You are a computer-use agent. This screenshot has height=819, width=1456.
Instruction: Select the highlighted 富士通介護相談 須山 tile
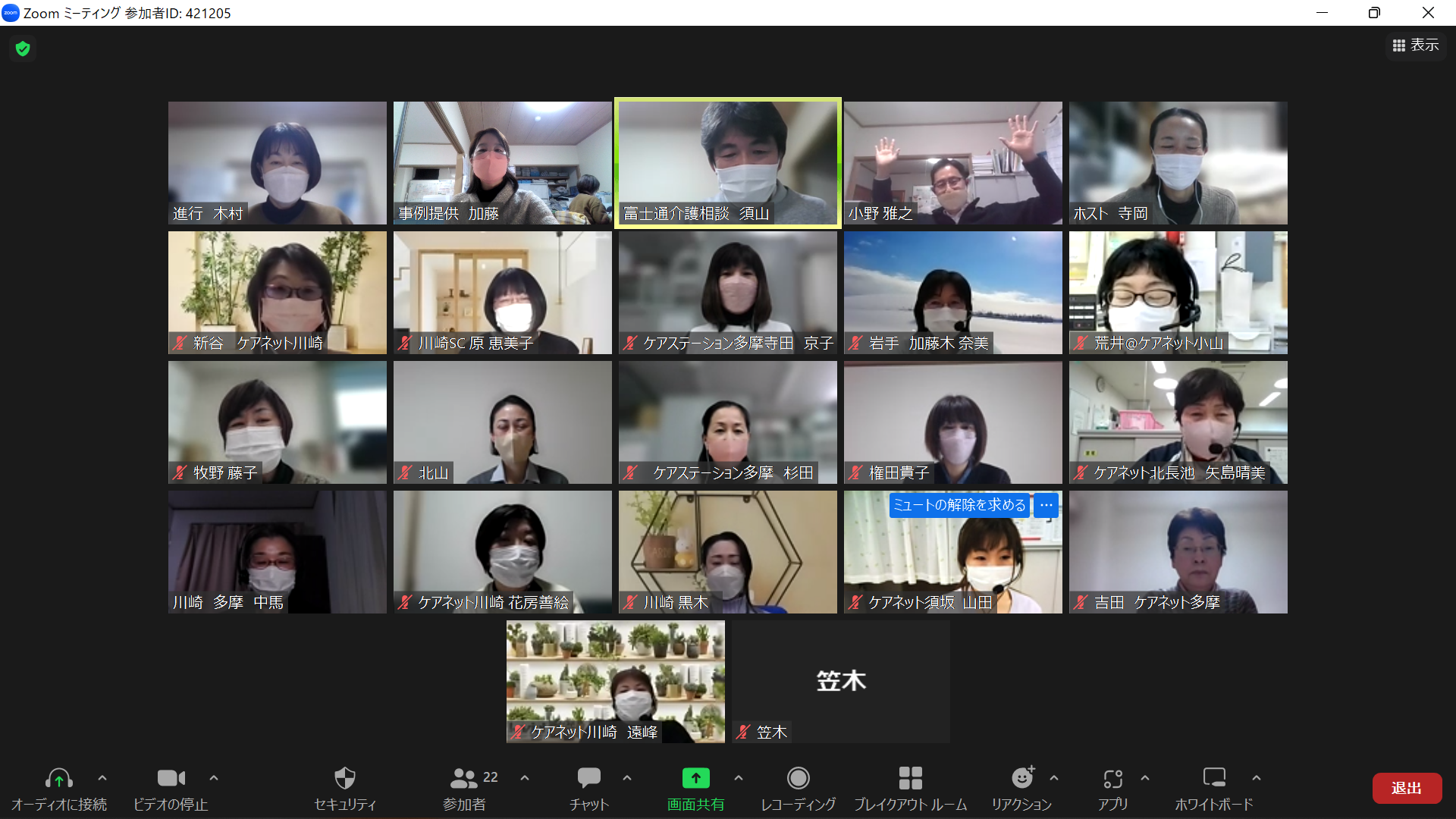point(728,163)
